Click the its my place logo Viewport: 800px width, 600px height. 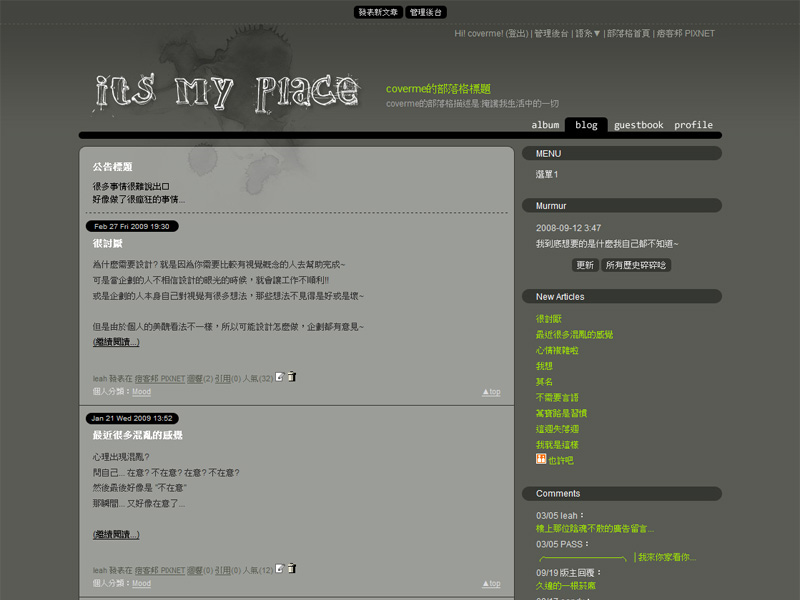pyautogui.click(x=227, y=92)
